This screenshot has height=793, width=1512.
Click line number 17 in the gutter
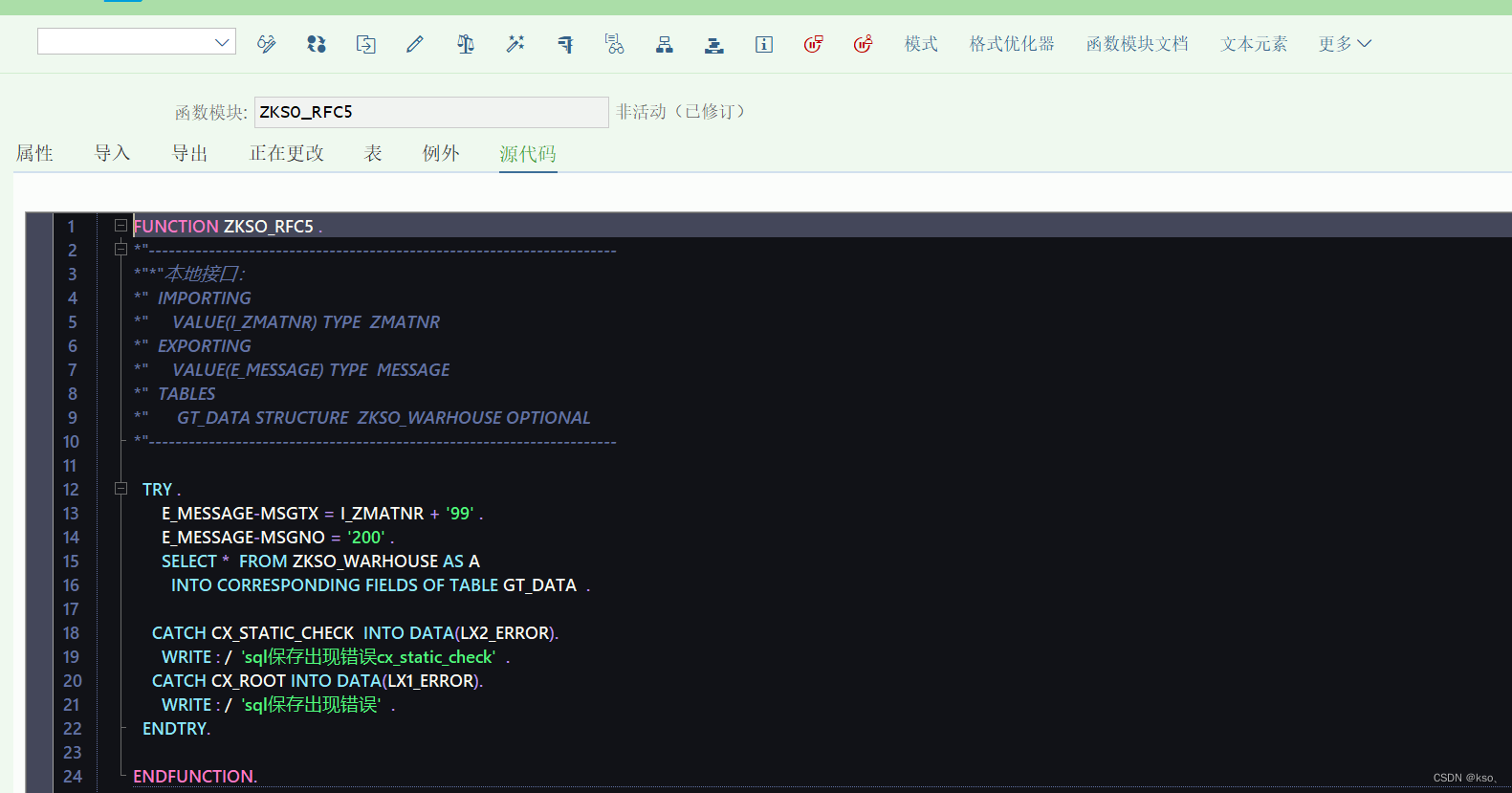[x=71, y=609]
